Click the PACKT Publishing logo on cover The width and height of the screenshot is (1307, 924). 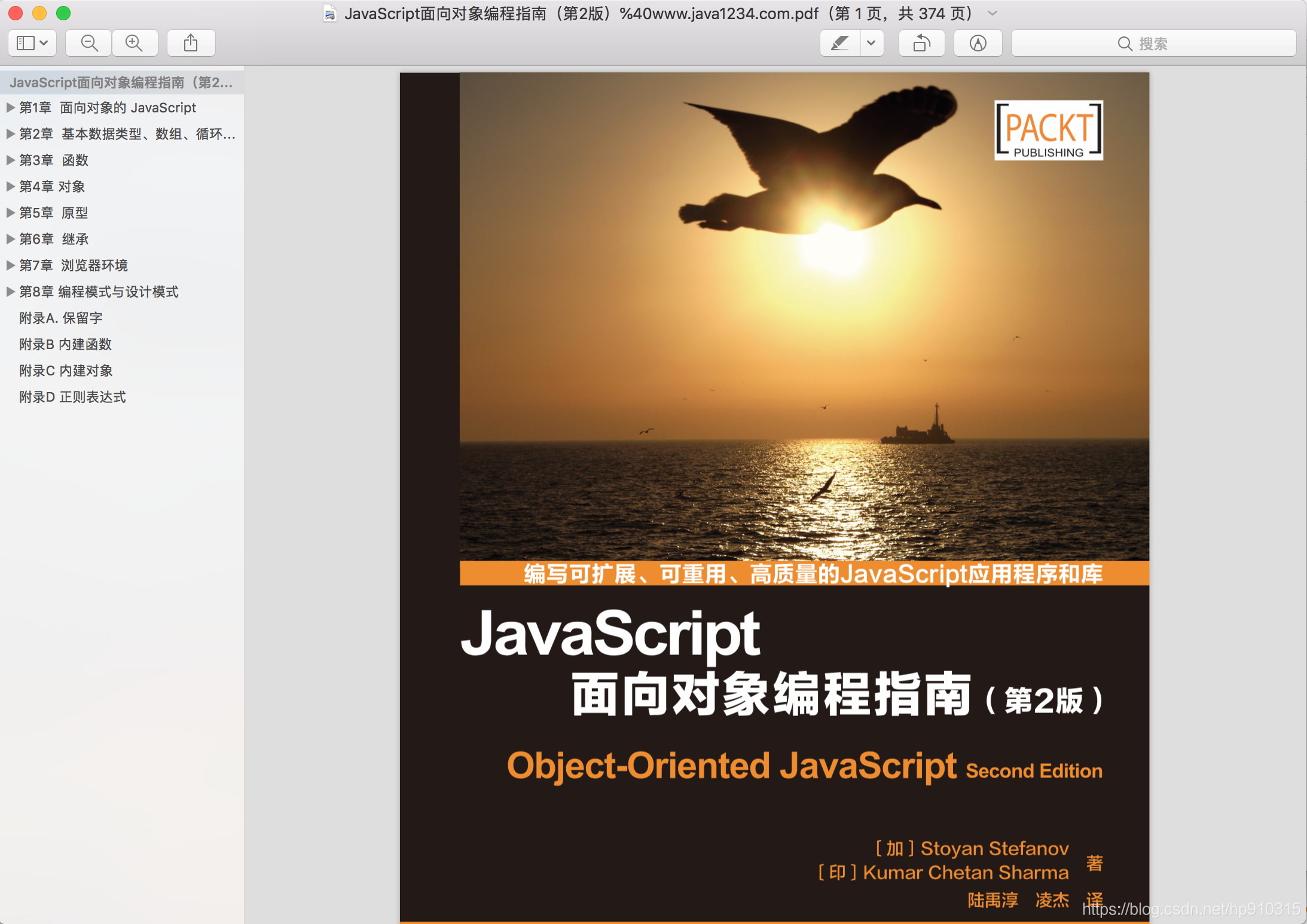[x=1049, y=130]
